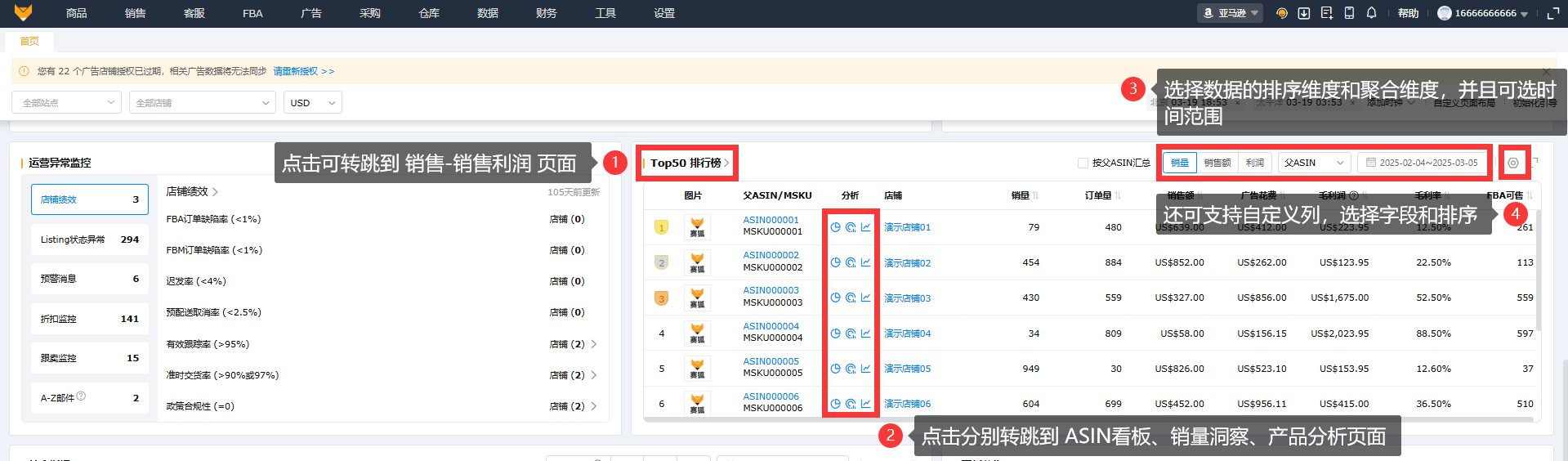Open Top50 custom column settings gear
Screen dimensions: 1568x461
1513,163
